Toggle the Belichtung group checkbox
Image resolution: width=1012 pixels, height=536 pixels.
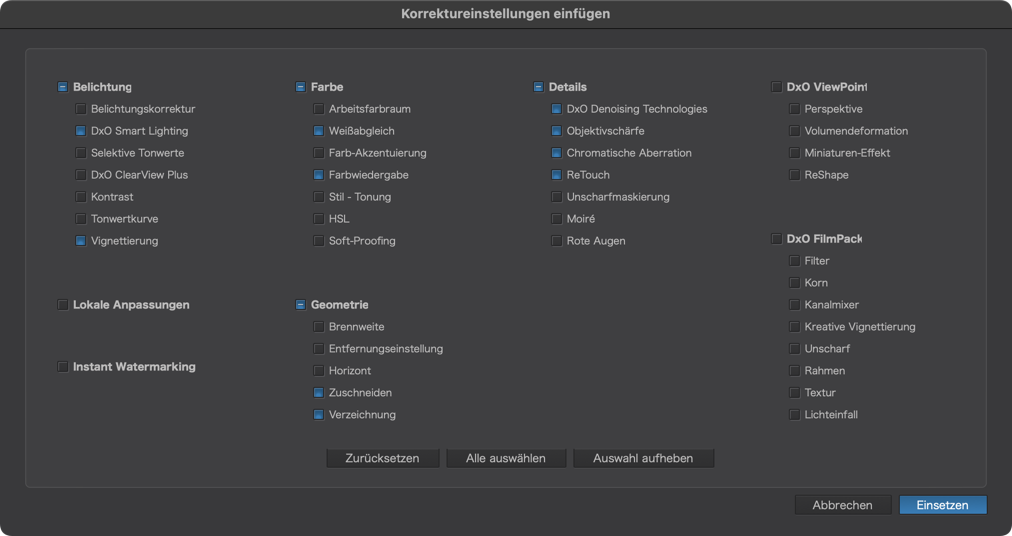click(63, 87)
